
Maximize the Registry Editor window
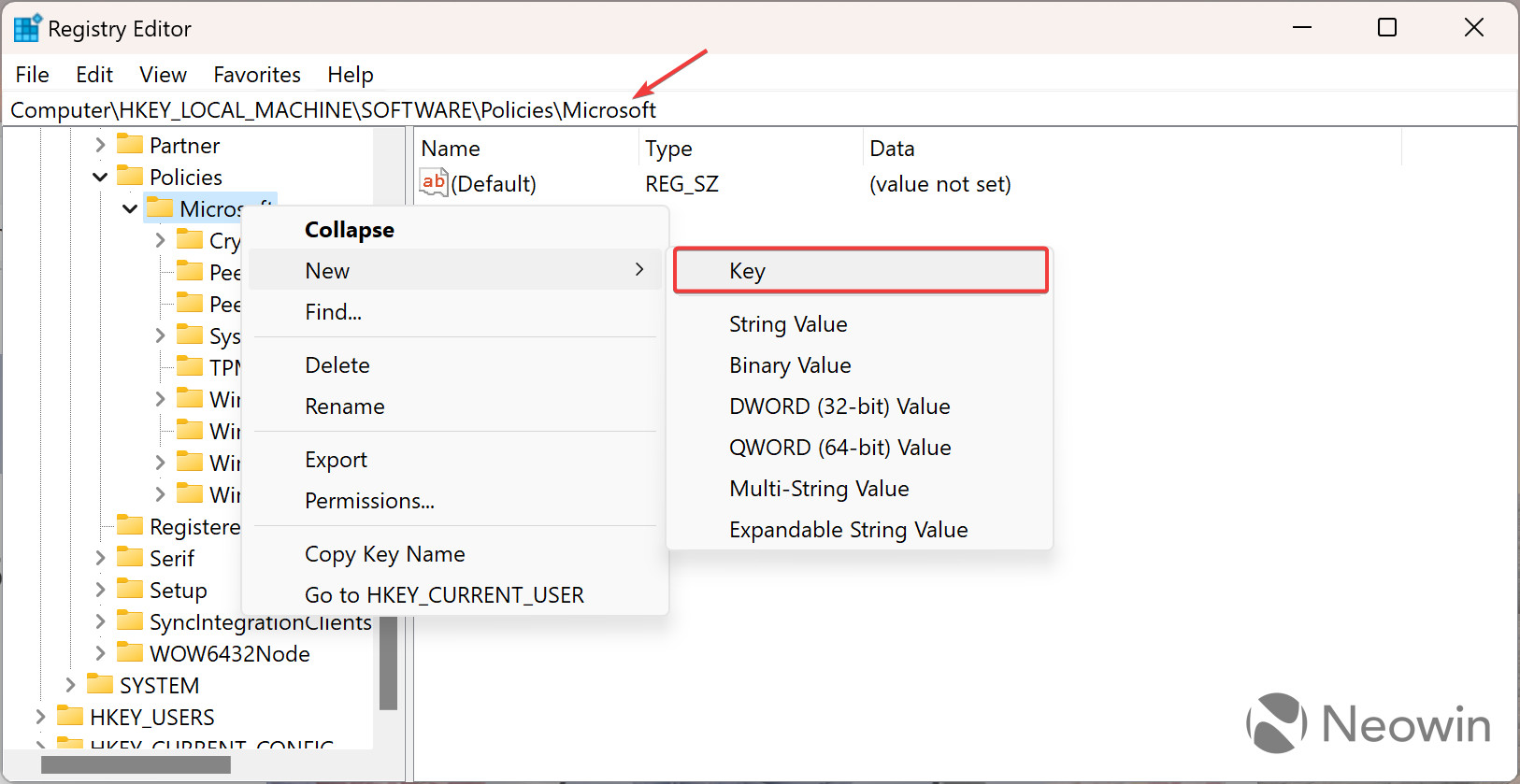(x=1387, y=28)
